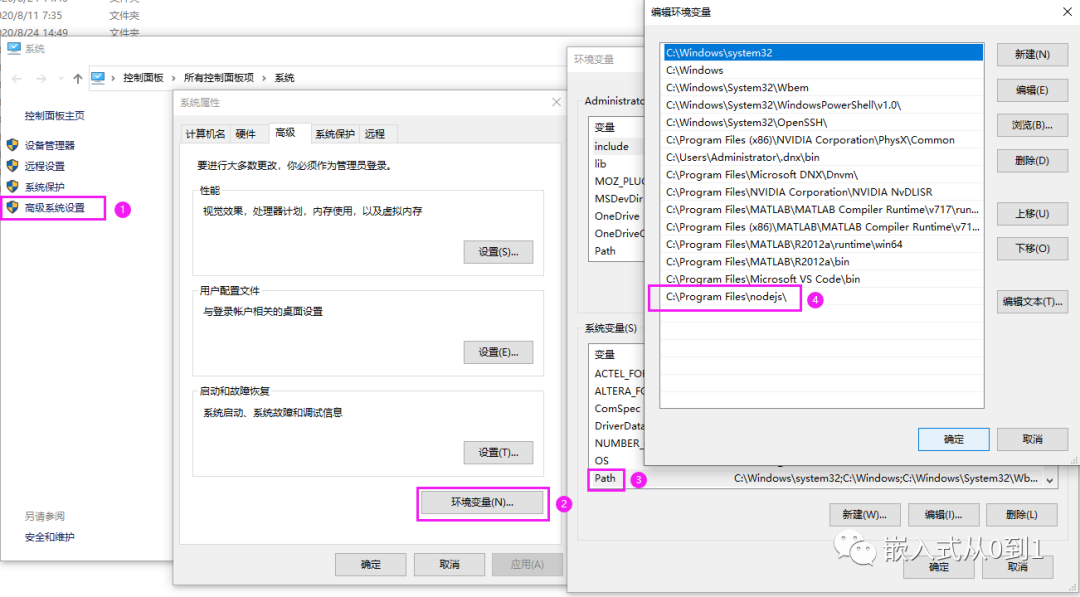Click 新建(W) system variable button

point(864,514)
